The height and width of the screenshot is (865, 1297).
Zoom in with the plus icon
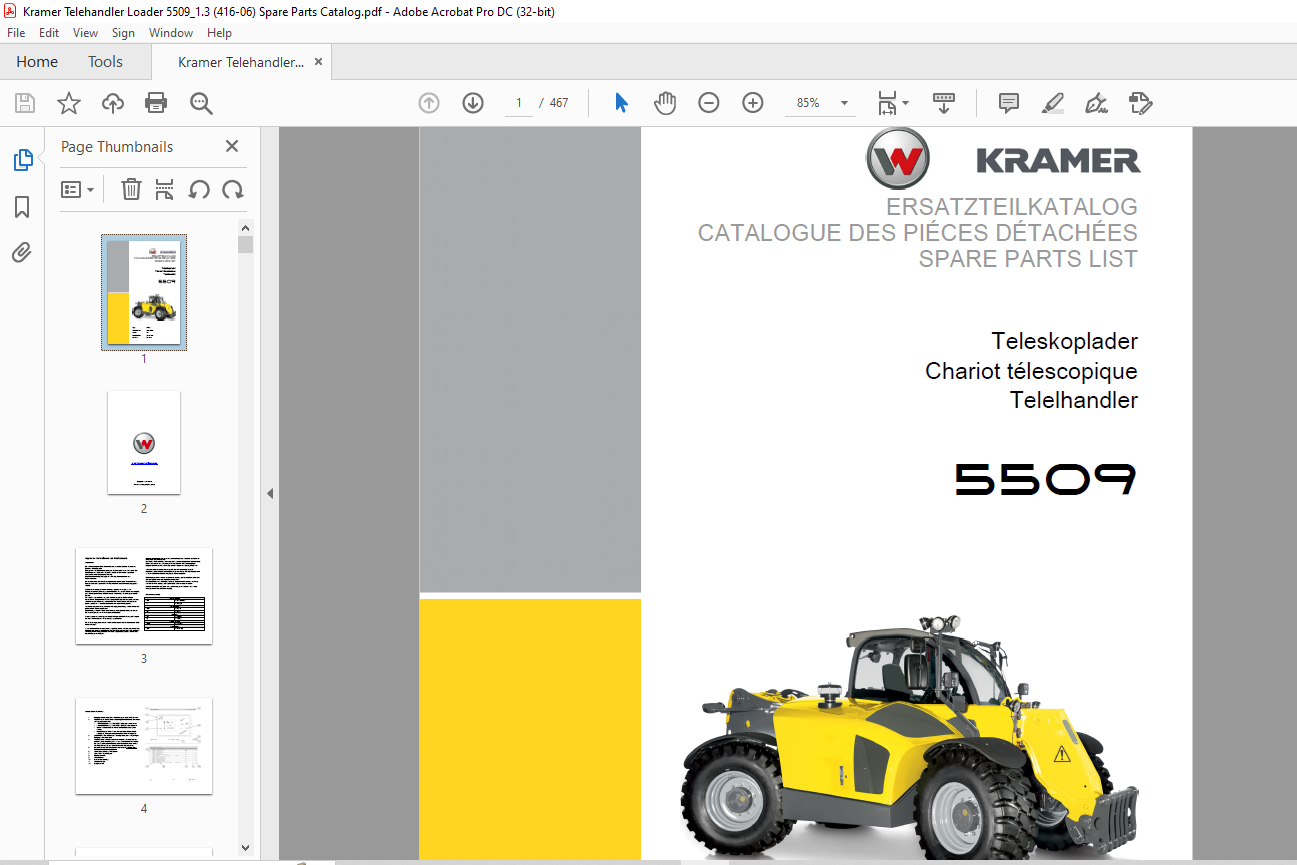pyautogui.click(x=753, y=103)
